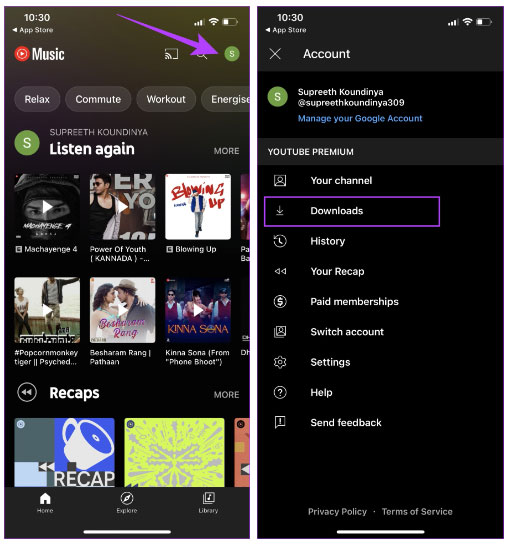Play Kinna Sona thumbnail

coord(198,310)
